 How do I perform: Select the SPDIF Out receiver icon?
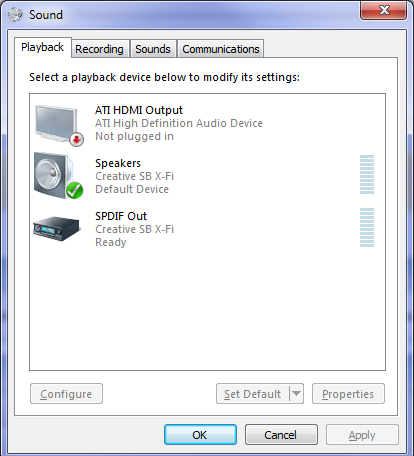[x=57, y=228]
